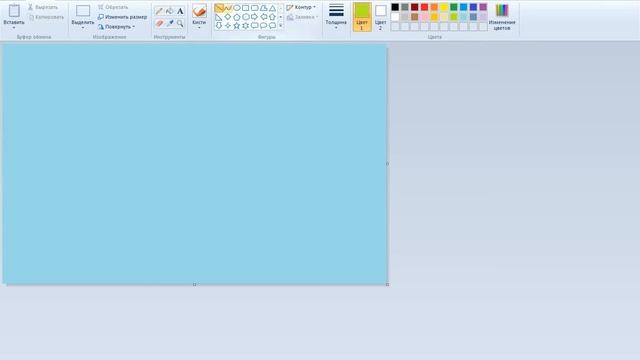Select the Color picker eyedropper tool
This screenshot has width=640, height=360.
pos(170,24)
